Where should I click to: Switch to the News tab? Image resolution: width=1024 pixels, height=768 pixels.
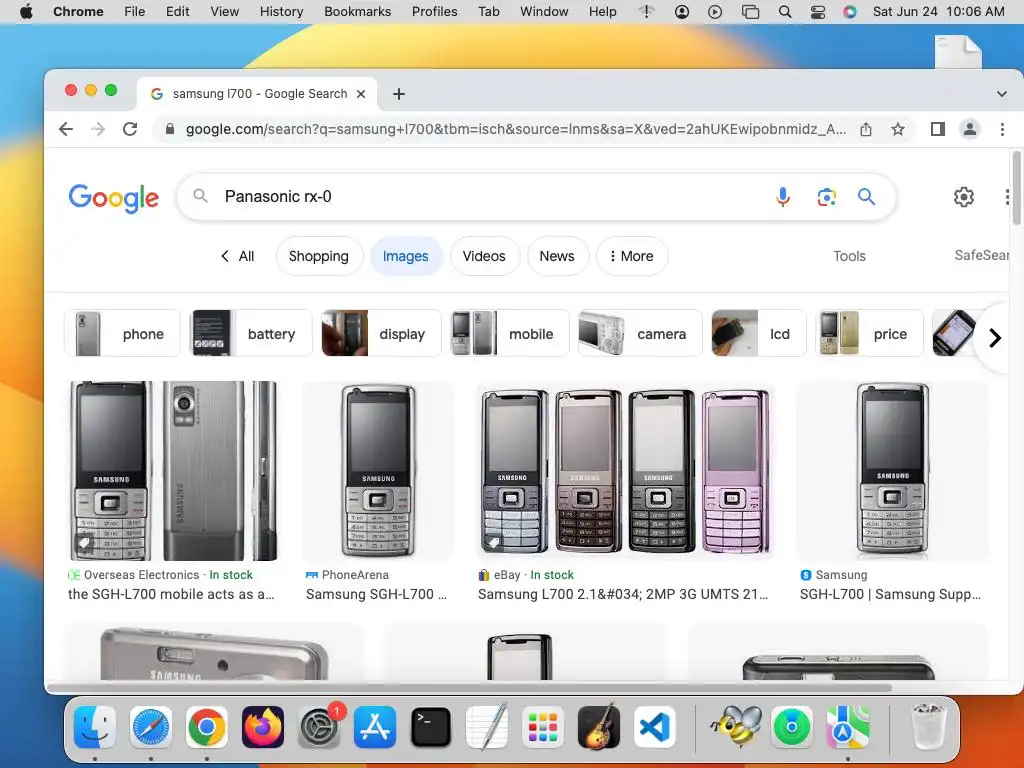(x=557, y=256)
